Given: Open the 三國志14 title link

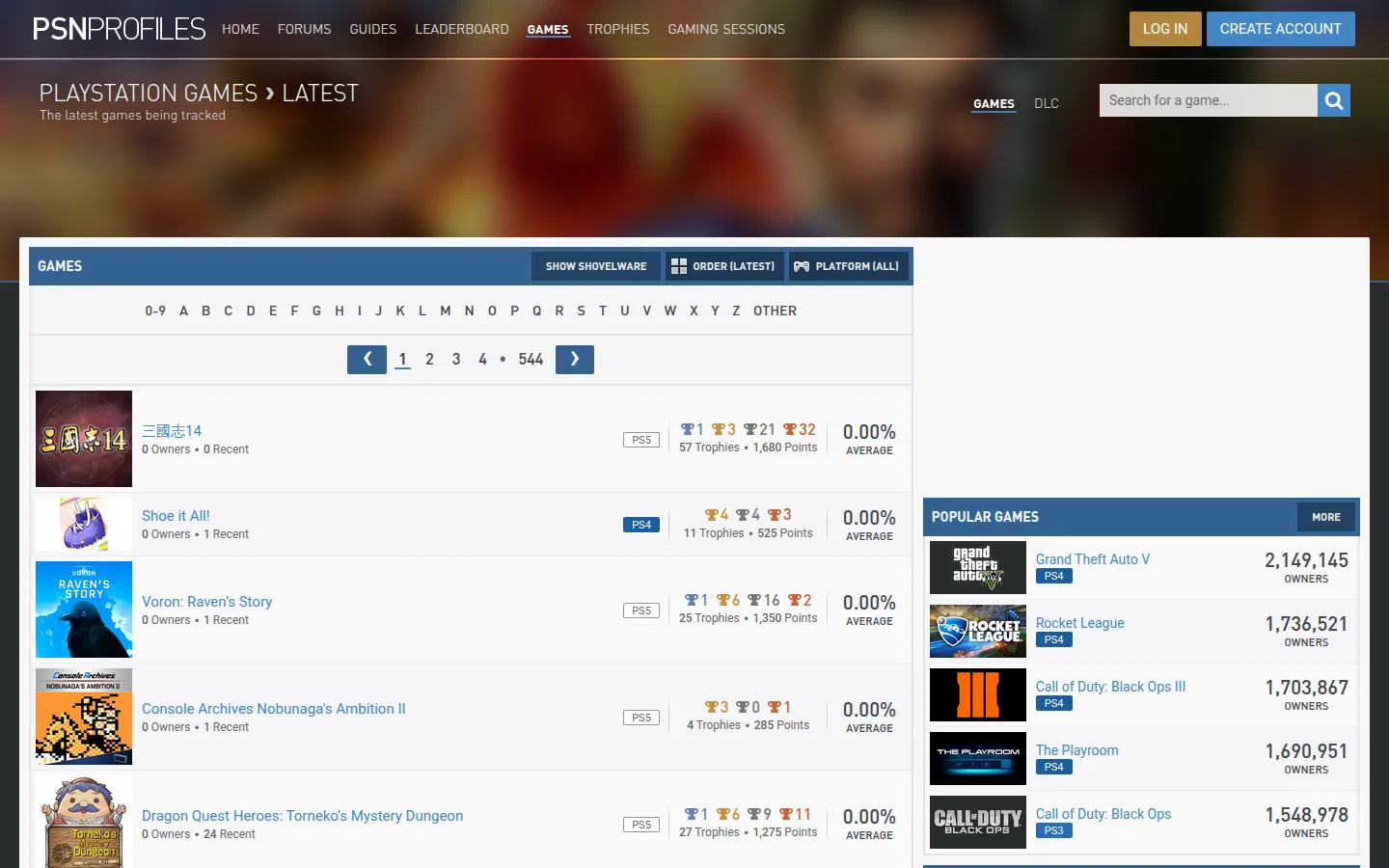Looking at the screenshot, I should (x=172, y=431).
